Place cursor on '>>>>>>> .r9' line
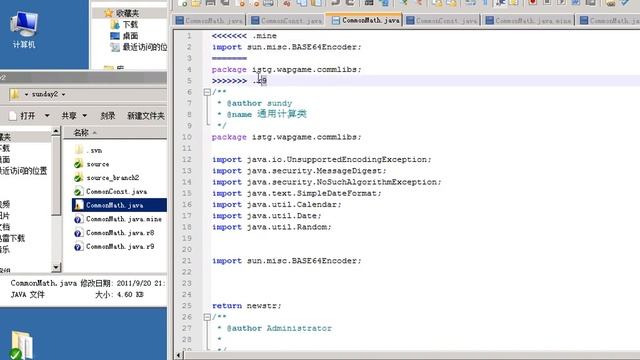640x360 pixels. point(239,81)
